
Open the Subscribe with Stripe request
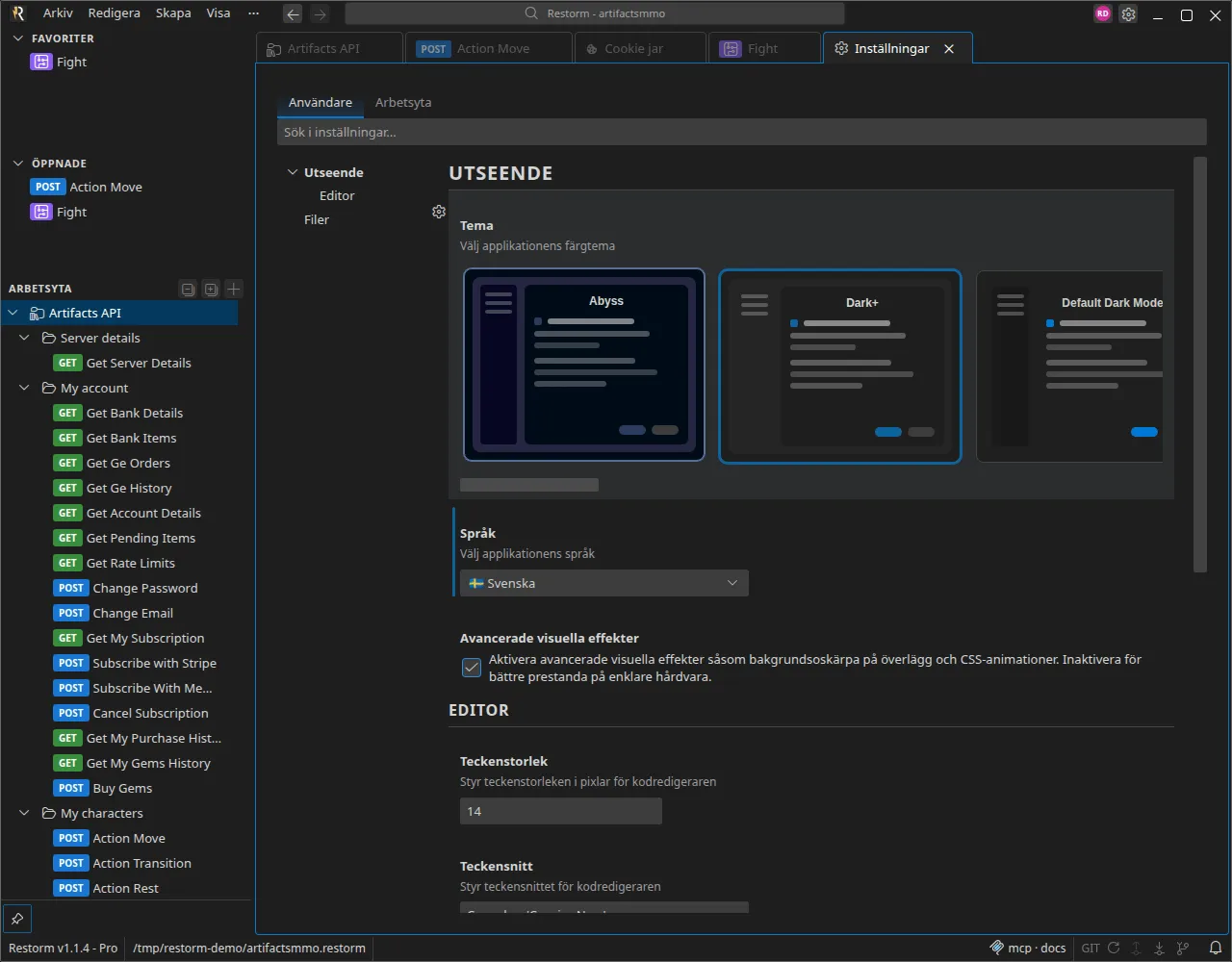136,663
